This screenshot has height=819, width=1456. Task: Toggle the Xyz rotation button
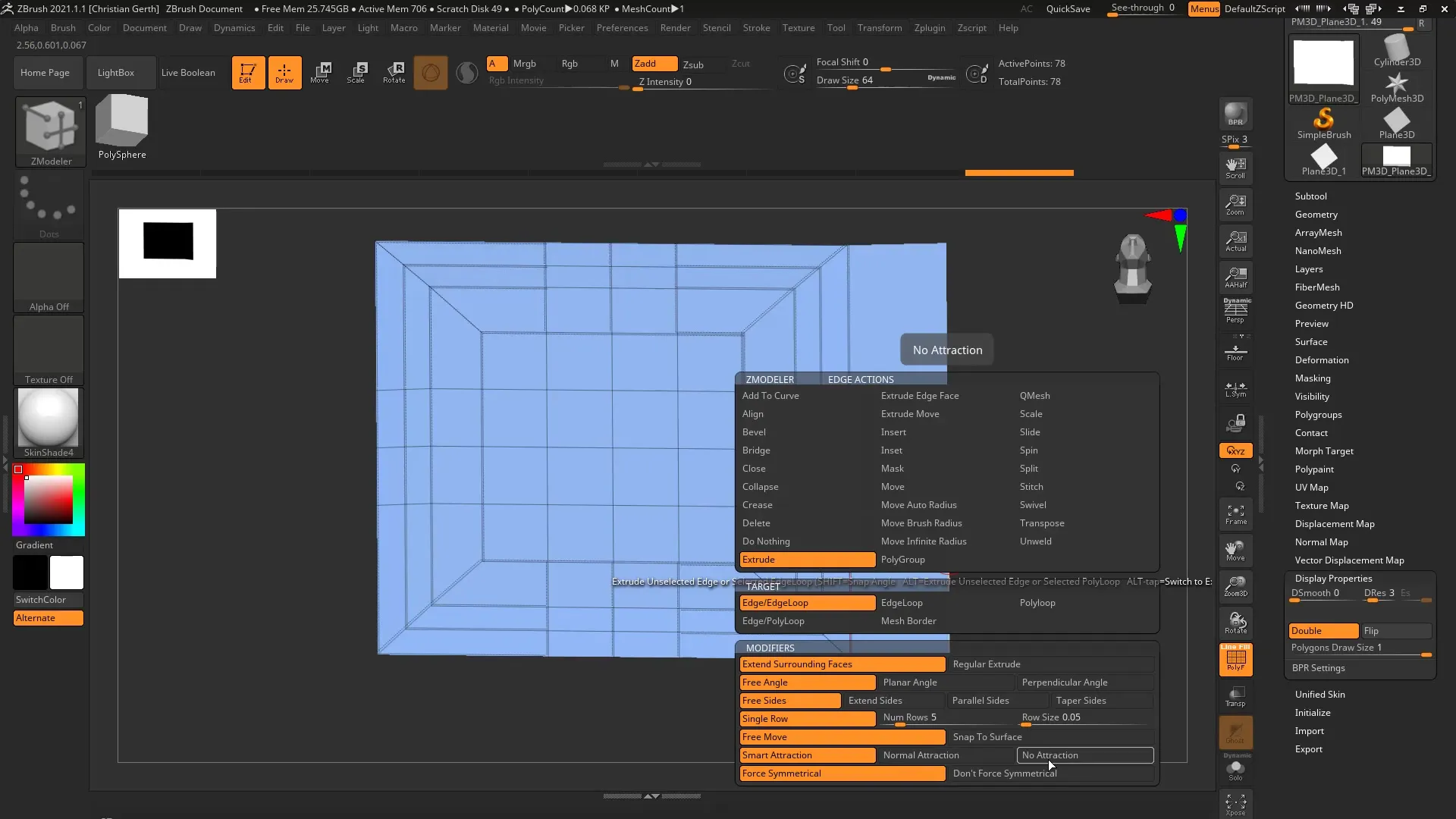pyautogui.click(x=1235, y=450)
